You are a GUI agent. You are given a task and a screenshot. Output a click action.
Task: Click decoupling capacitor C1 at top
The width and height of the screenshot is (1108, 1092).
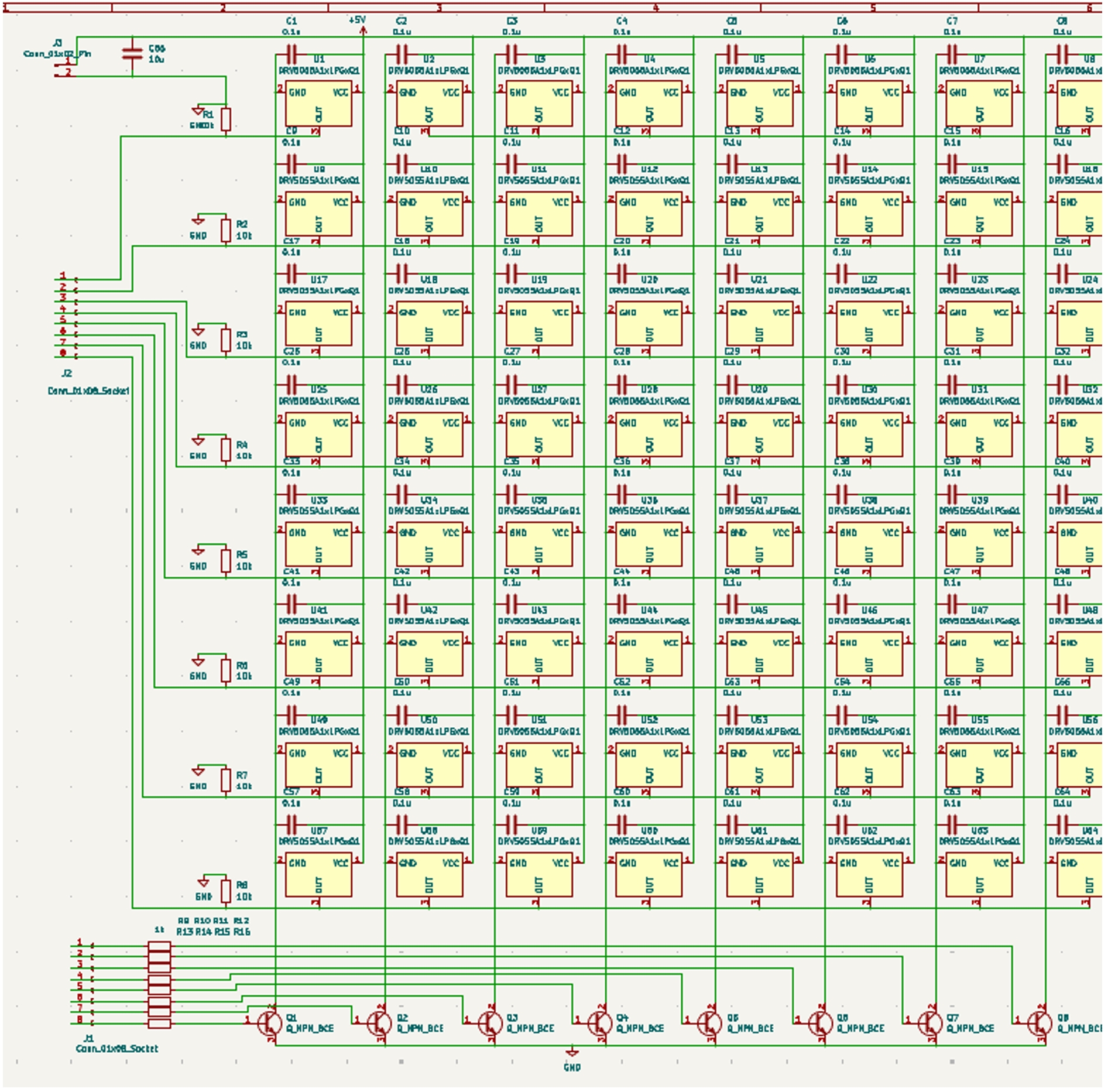click(291, 54)
